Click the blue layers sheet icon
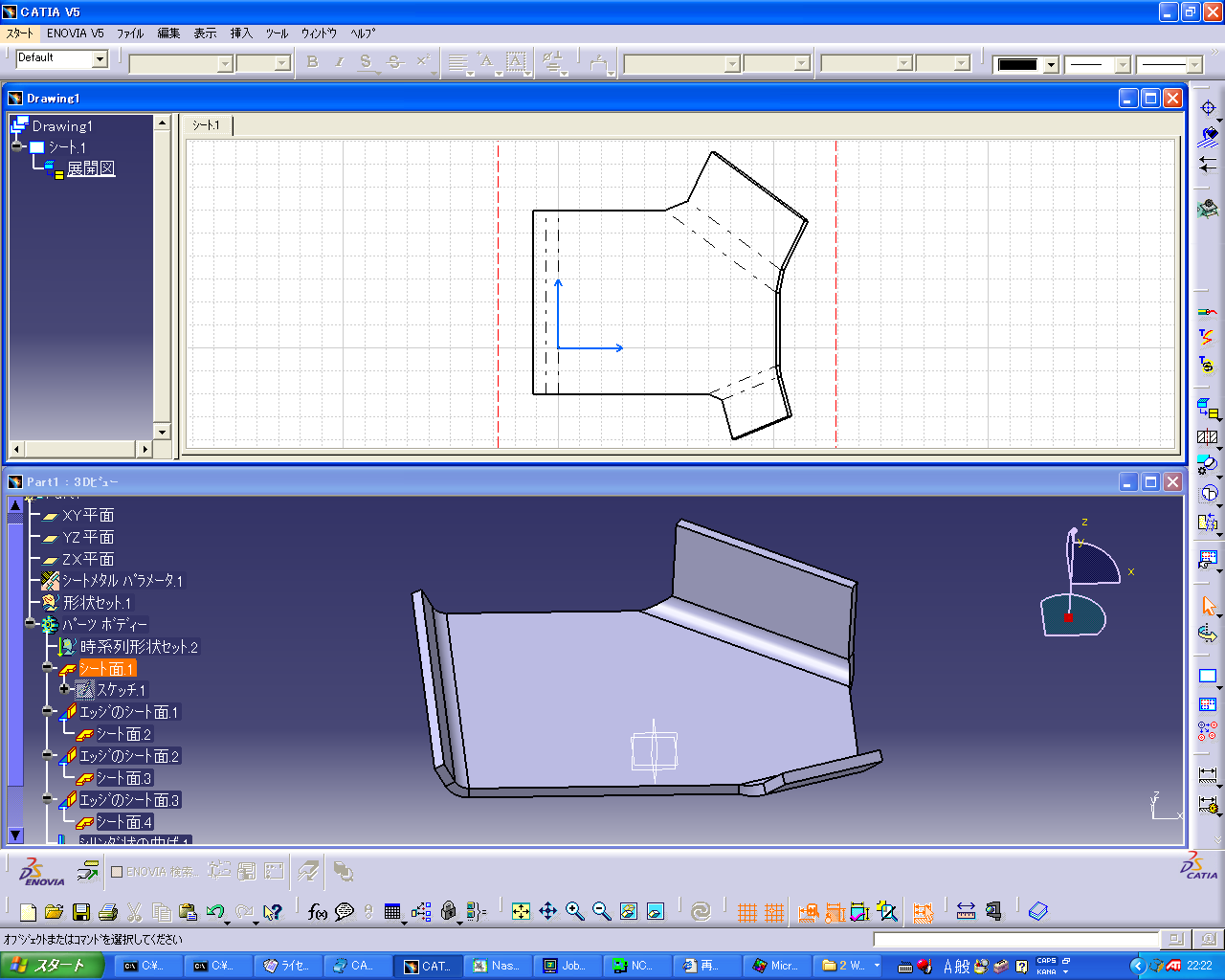Image resolution: width=1225 pixels, height=980 pixels. point(1038,911)
